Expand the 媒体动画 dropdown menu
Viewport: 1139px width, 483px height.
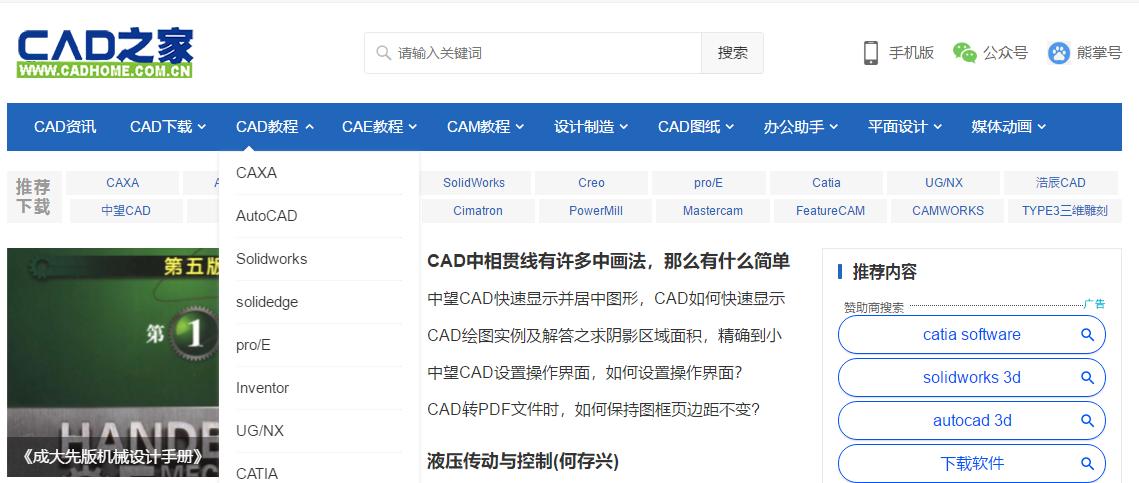1009,127
